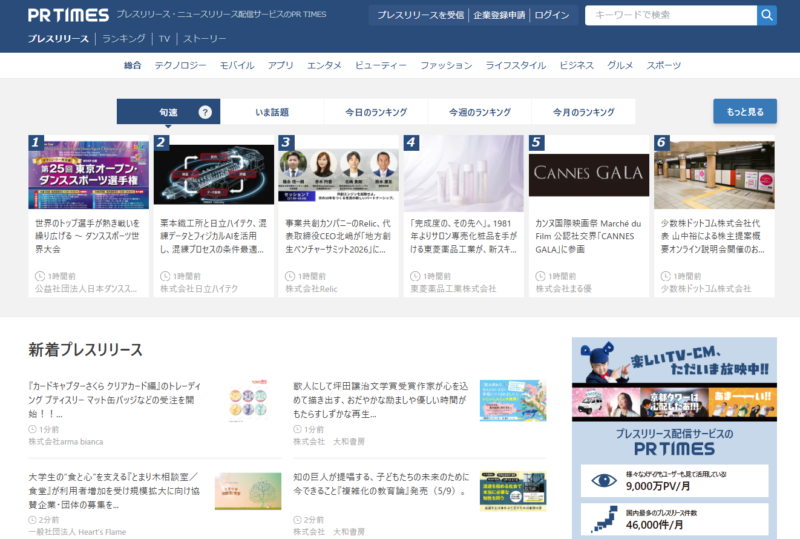Open the 楽しいTV-CM ただいま放映中 banner

[x=674, y=379]
